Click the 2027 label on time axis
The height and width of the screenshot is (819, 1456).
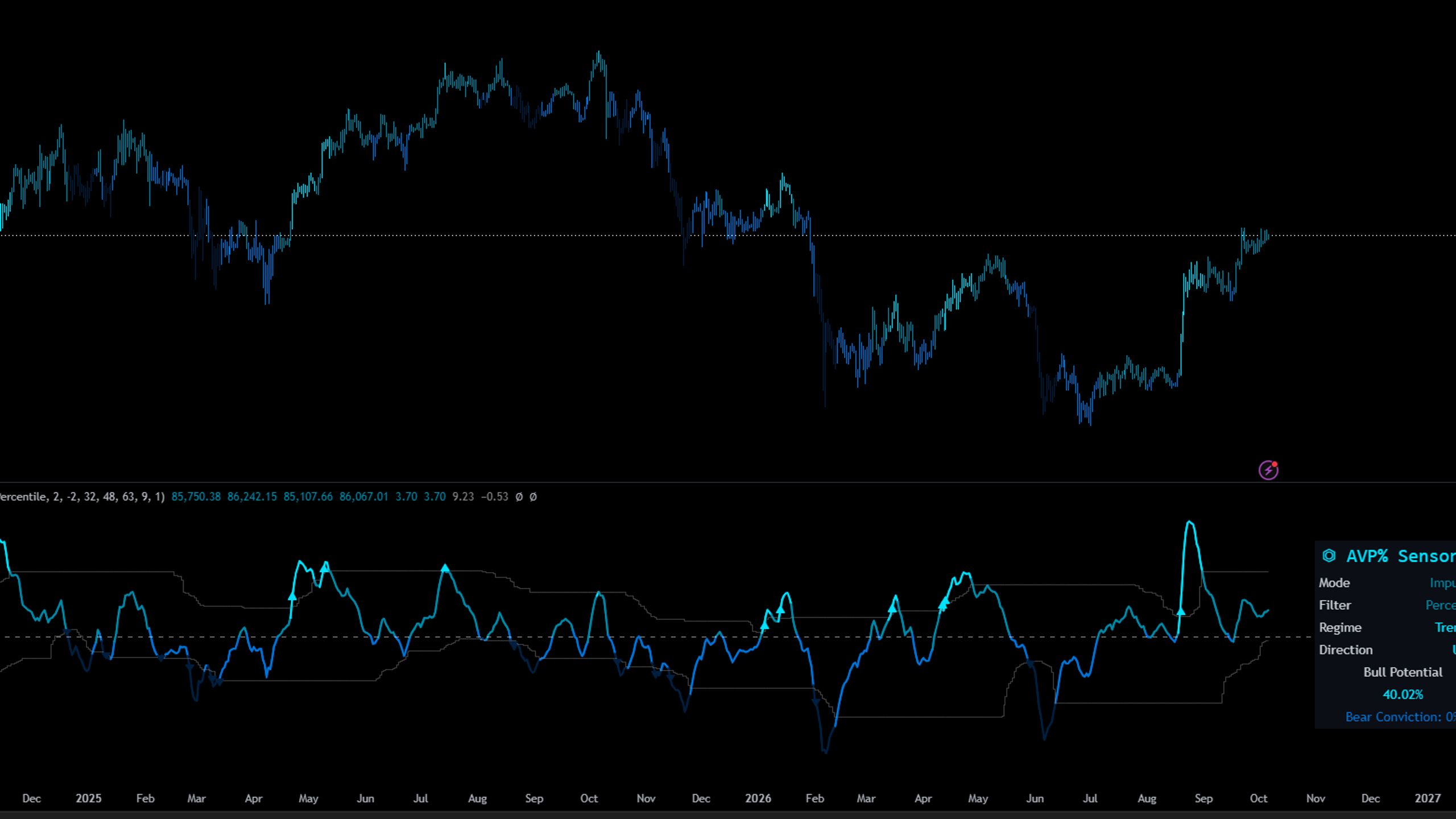pos(1428,799)
